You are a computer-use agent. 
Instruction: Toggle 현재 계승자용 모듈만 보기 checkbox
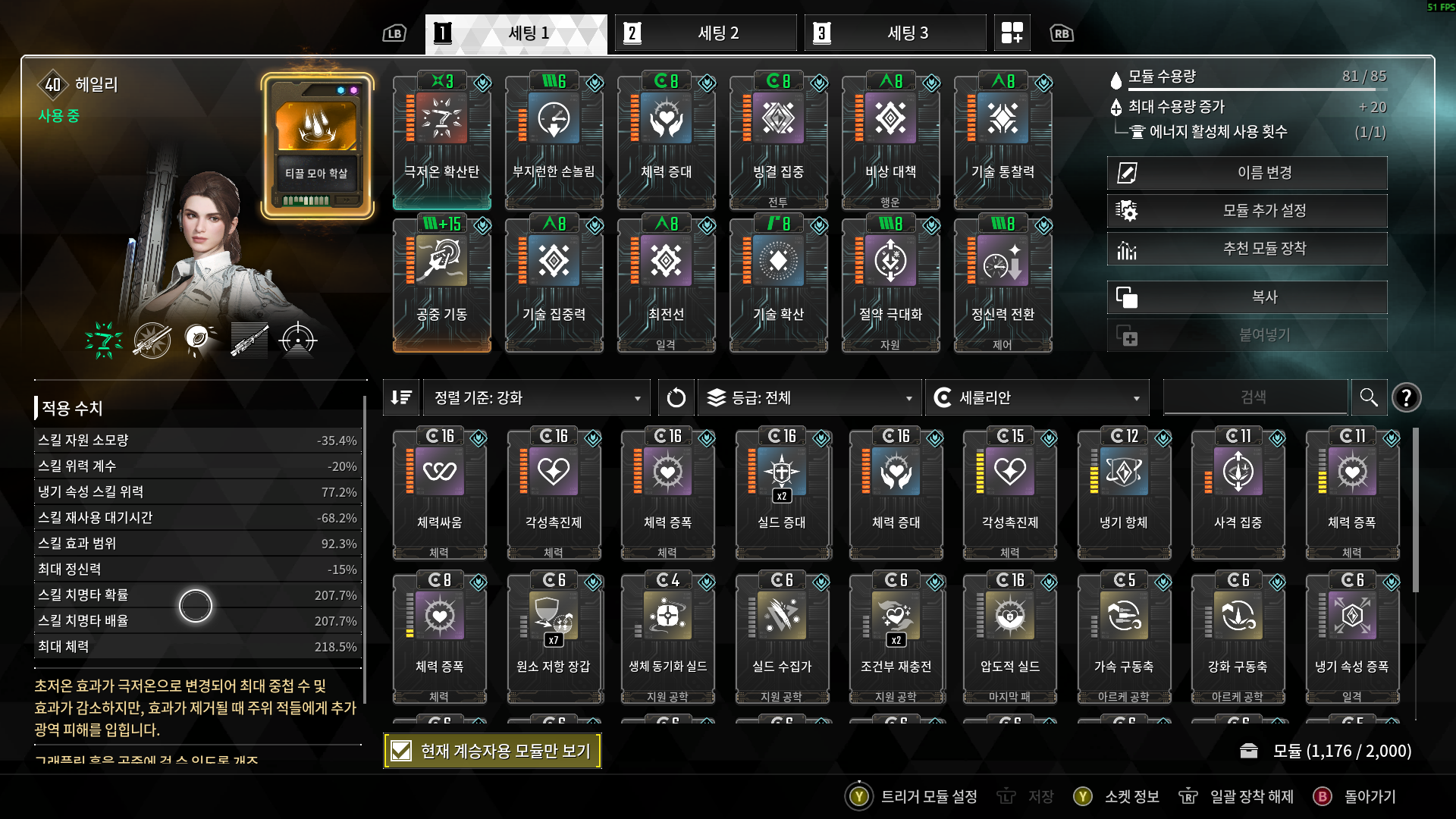click(401, 751)
